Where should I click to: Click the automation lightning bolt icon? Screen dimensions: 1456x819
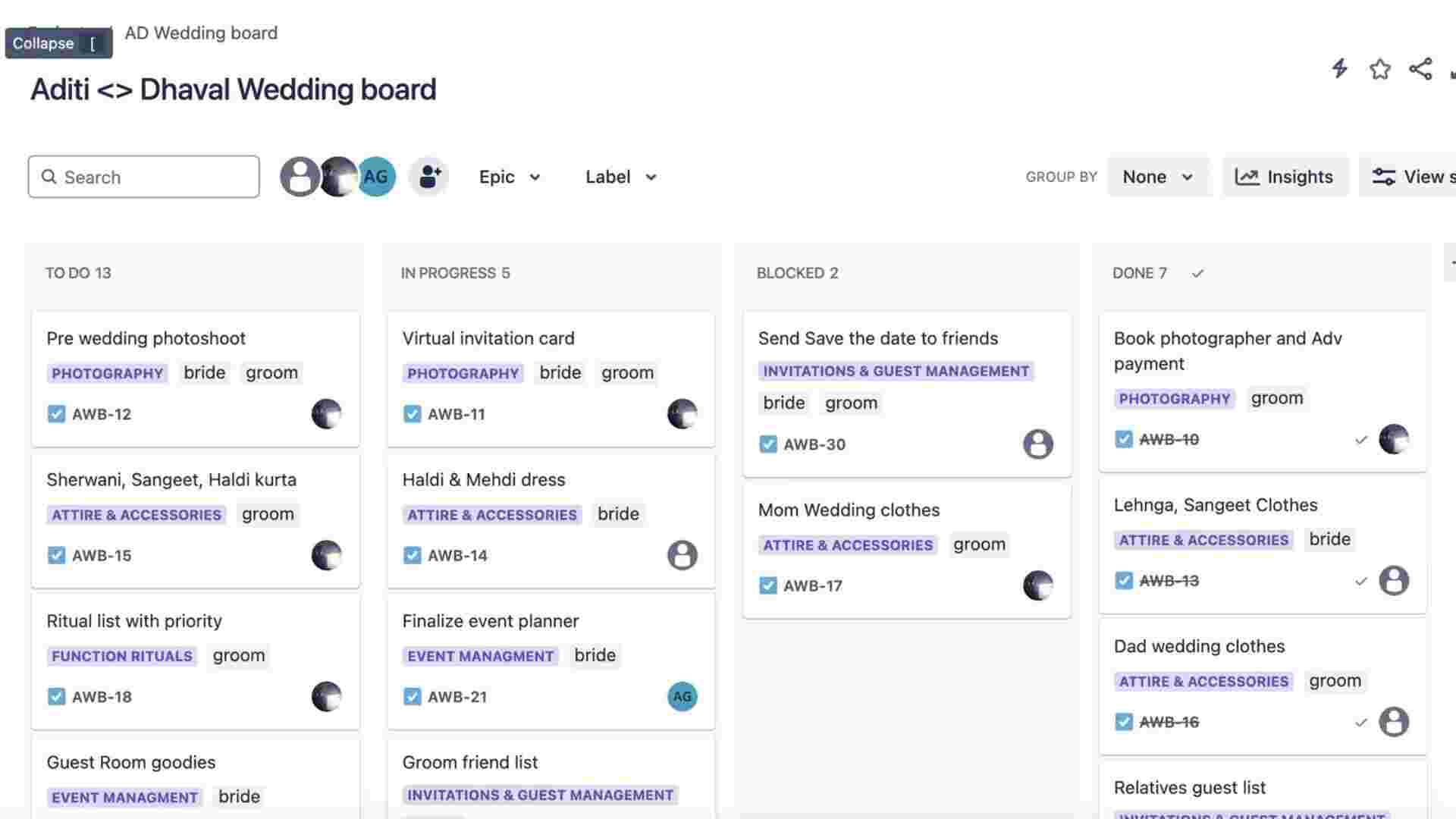pos(1340,68)
